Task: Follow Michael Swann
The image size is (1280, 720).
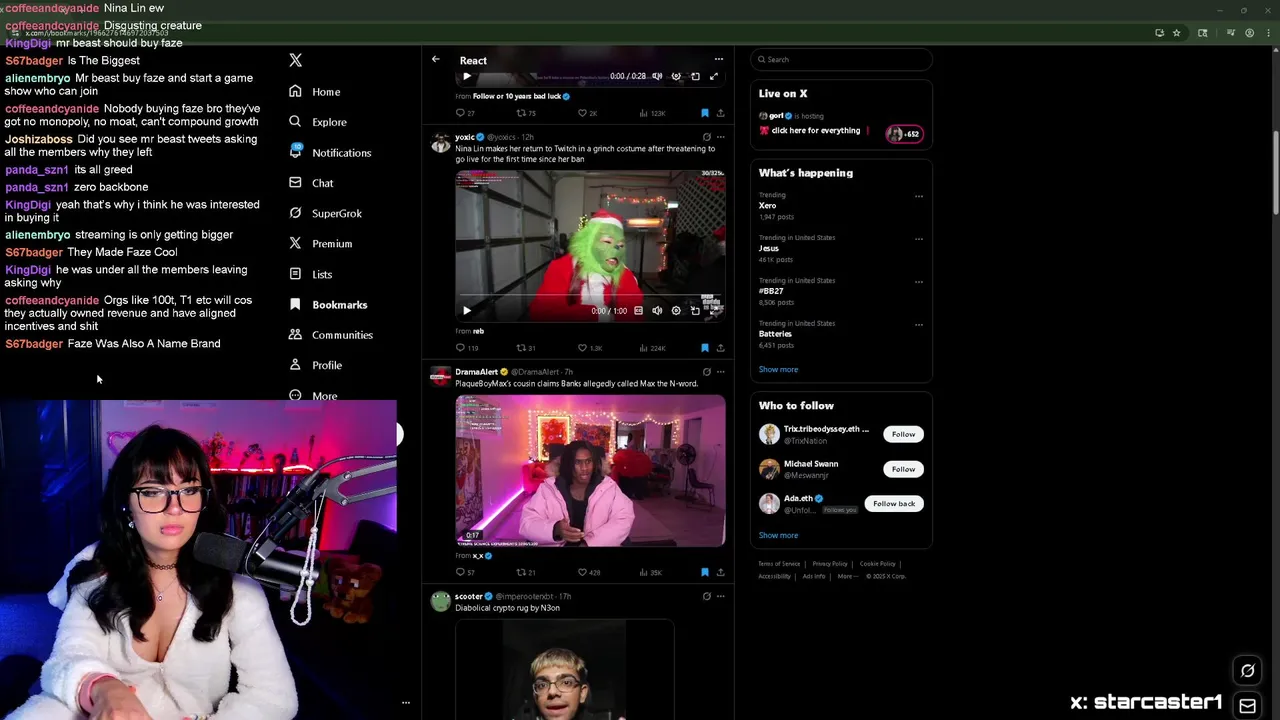Action: point(903,469)
